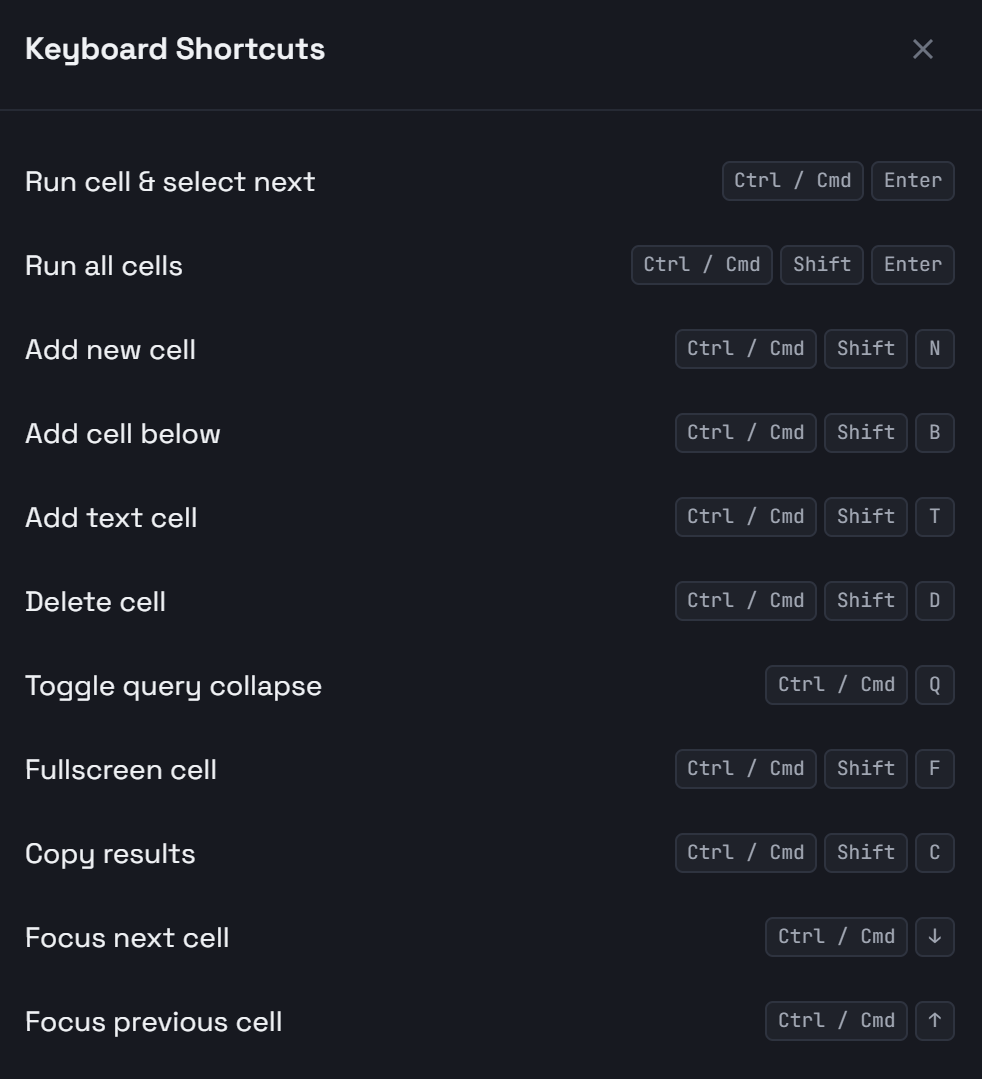Click the C key badge for Copy results
Image resolution: width=982 pixels, height=1079 pixels.
click(936, 853)
